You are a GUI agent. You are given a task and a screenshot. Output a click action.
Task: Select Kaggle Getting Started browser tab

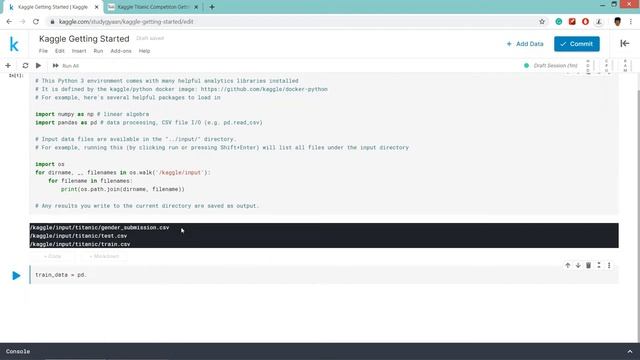[x=53, y=7]
